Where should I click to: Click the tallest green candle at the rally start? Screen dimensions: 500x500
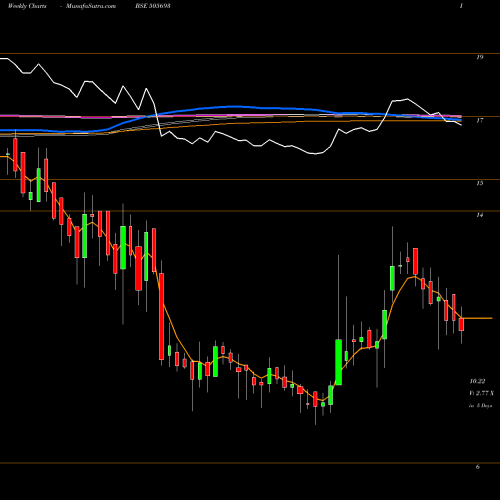tap(339, 362)
